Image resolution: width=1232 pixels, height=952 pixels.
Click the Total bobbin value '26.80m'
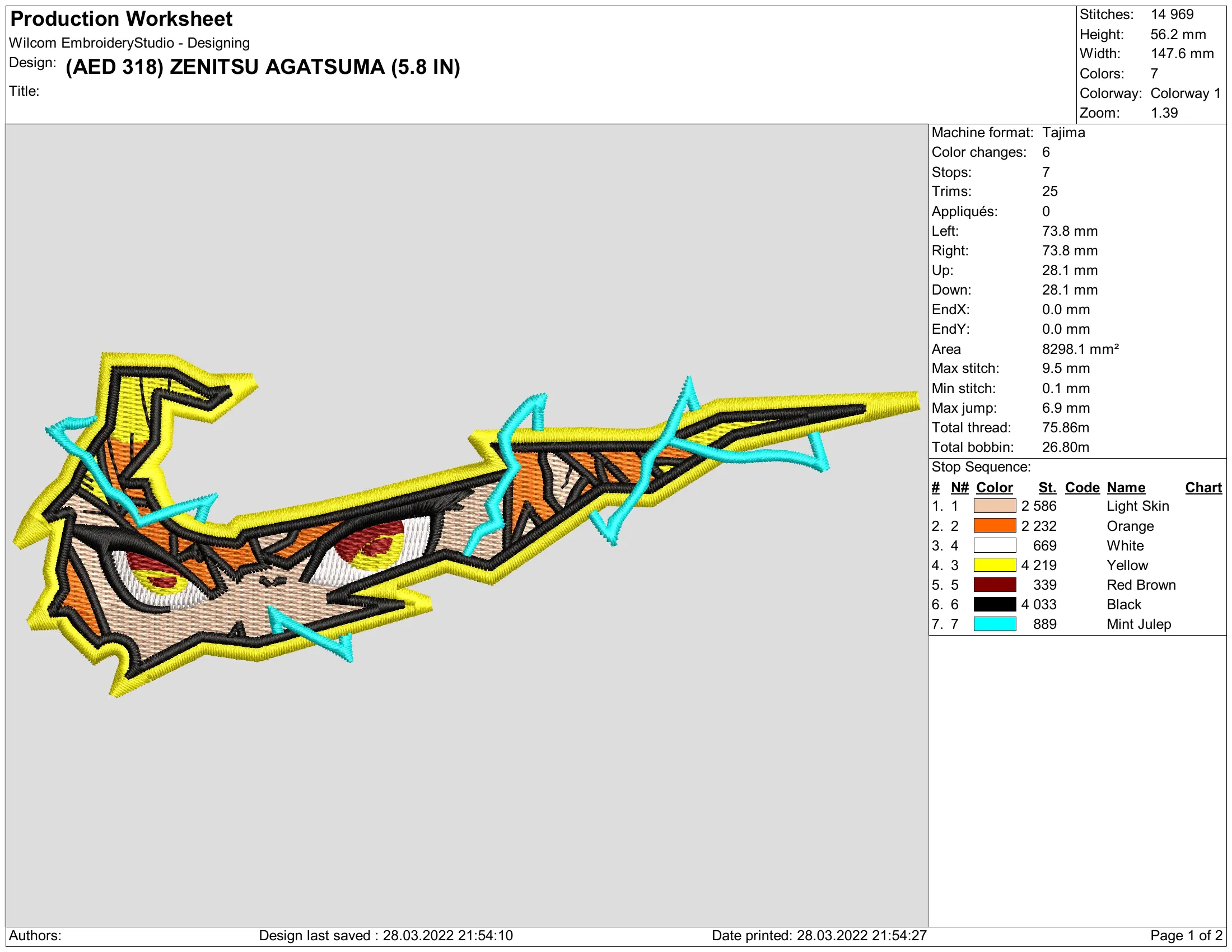click(x=1065, y=447)
